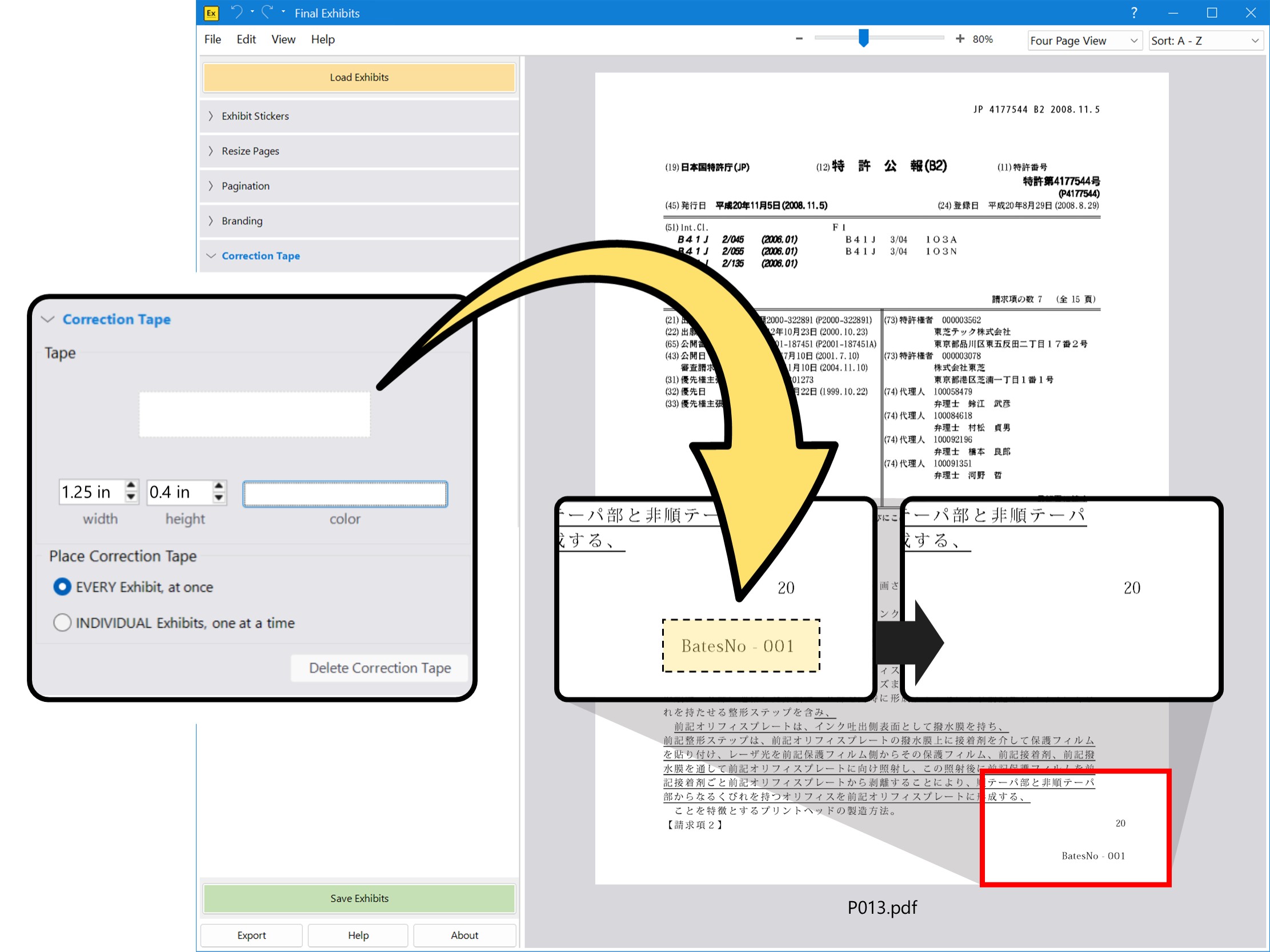Image resolution: width=1270 pixels, height=952 pixels.
Task: Click the tape color swatch box
Action: 345,493
